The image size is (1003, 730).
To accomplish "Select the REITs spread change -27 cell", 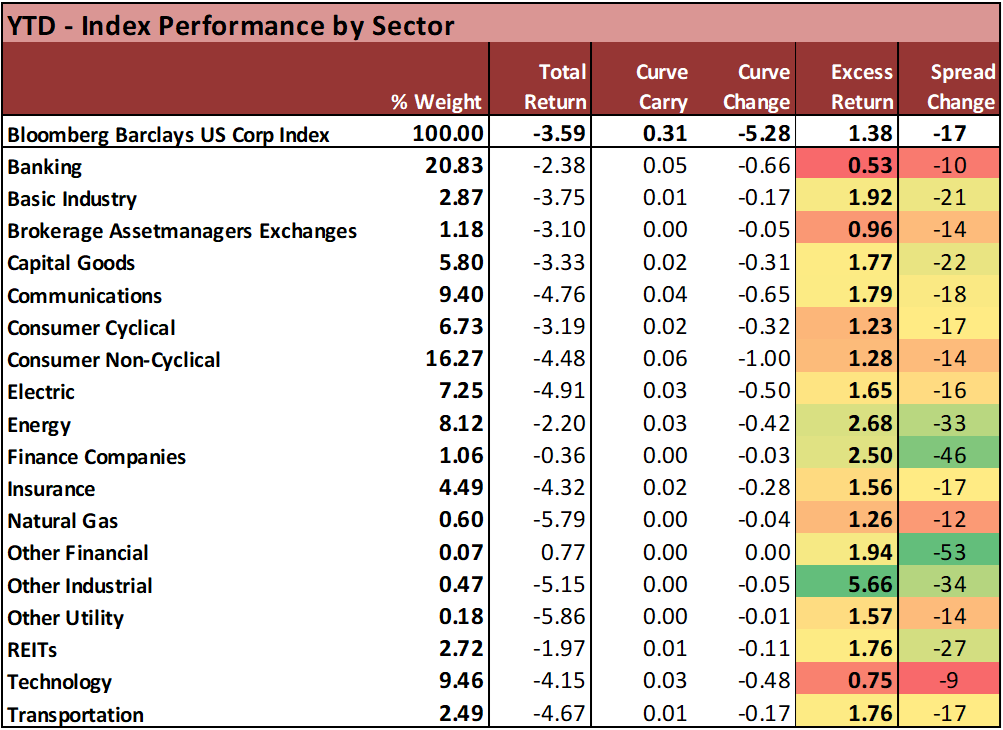I will click(949, 650).
